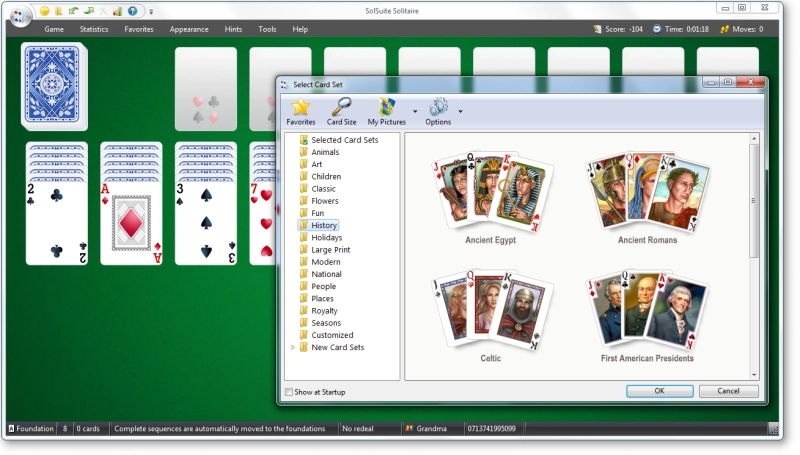The image size is (800, 455).
Task: Click the 2 of clubs card
Action: point(57,222)
